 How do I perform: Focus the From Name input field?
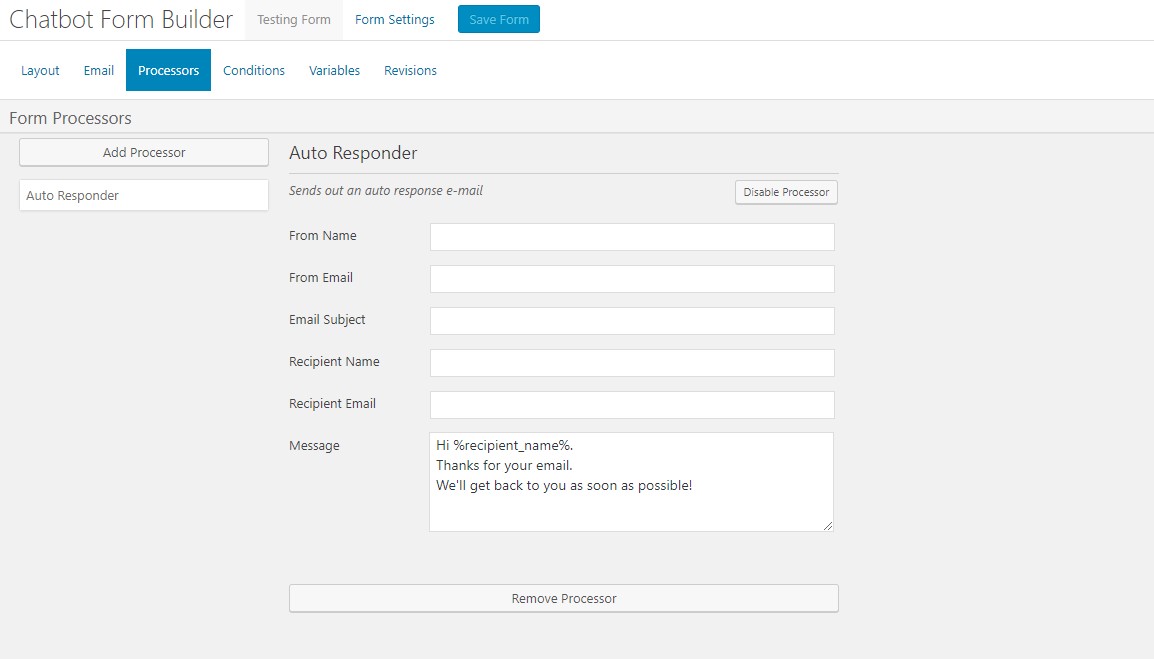pyautogui.click(x=632, y=237)
